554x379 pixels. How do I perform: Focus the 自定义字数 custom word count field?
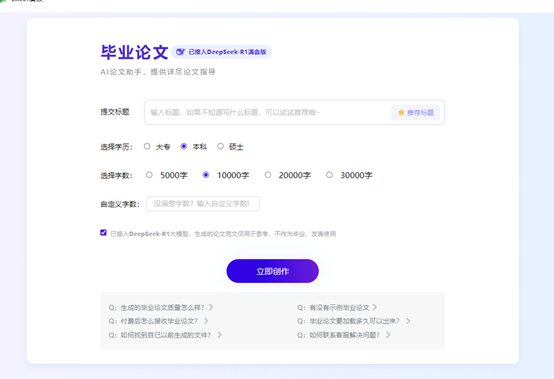coord(203,204)
